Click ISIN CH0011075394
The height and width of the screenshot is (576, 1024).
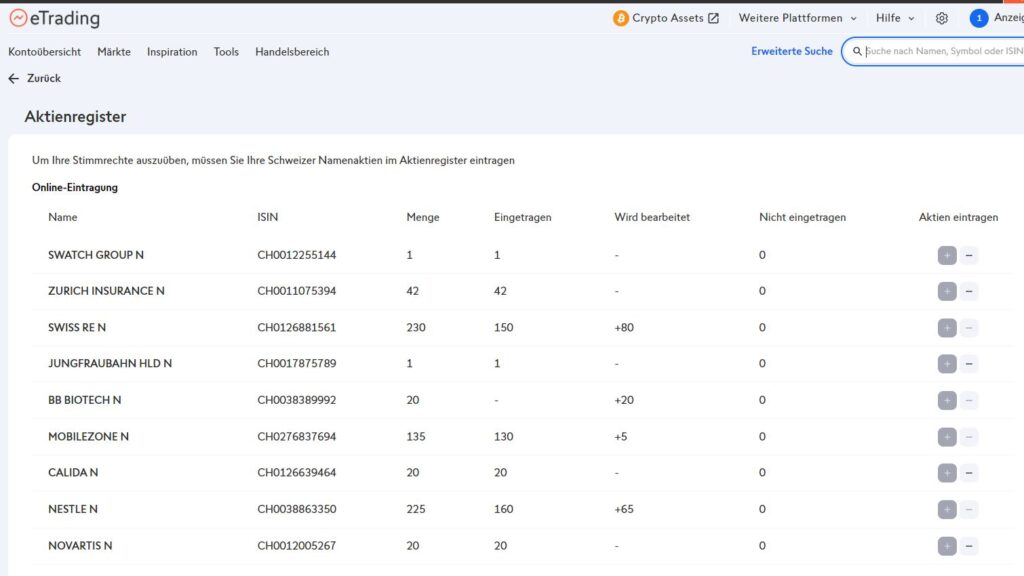pos(296,291)
